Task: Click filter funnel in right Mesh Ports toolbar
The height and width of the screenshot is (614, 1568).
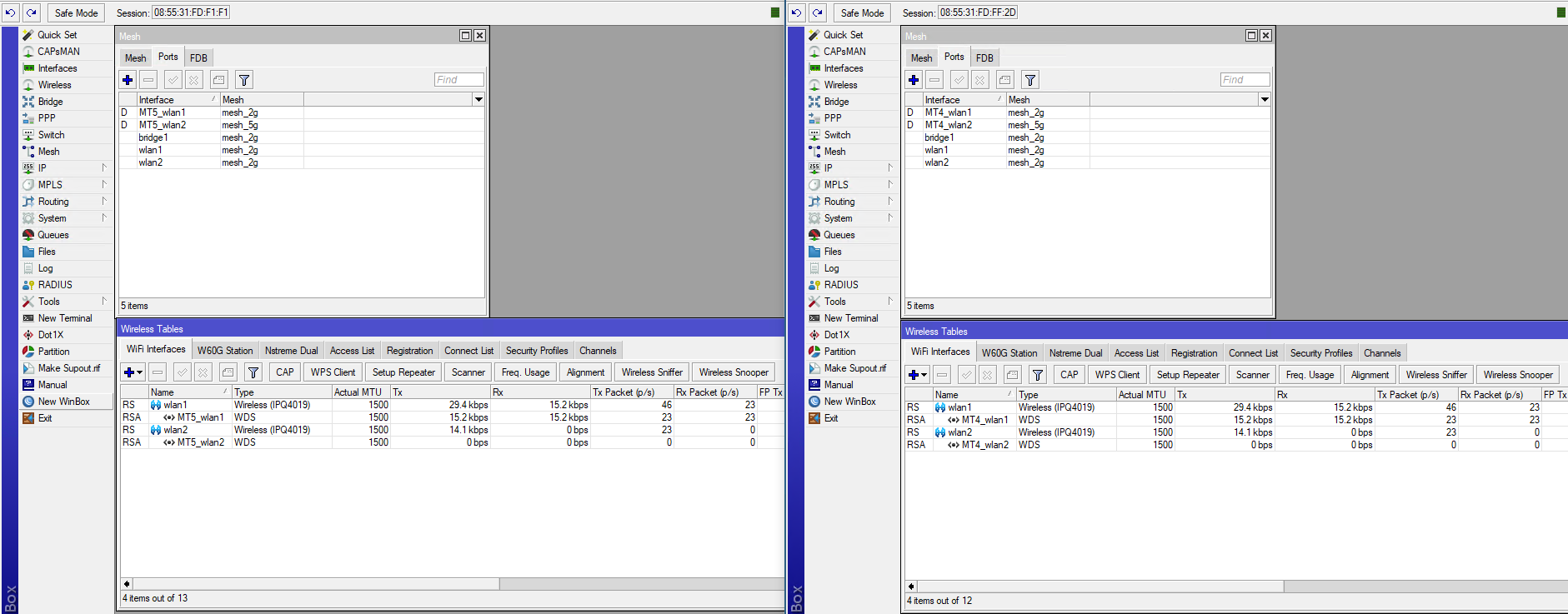Action: pyautogui.click(x=1030, y=80)
